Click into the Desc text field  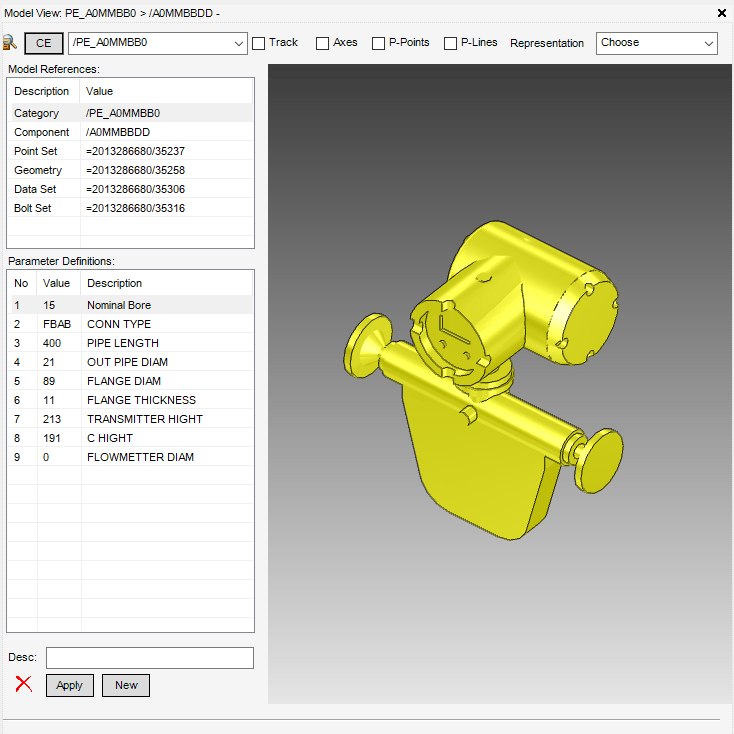point(150,657)
